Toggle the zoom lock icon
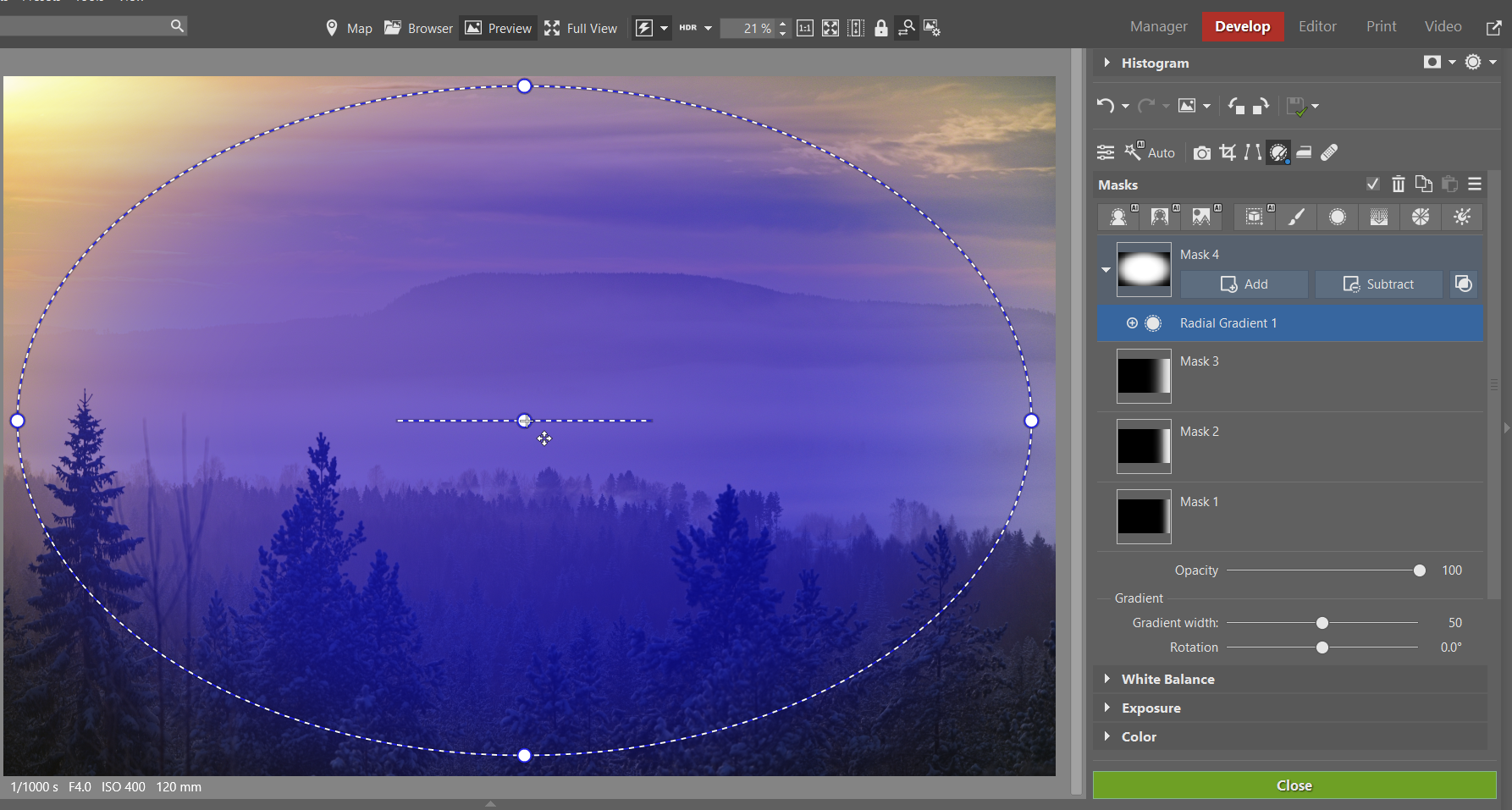Image resolution: width=1512 pixels, height=810 pixels. coord(880,28)
